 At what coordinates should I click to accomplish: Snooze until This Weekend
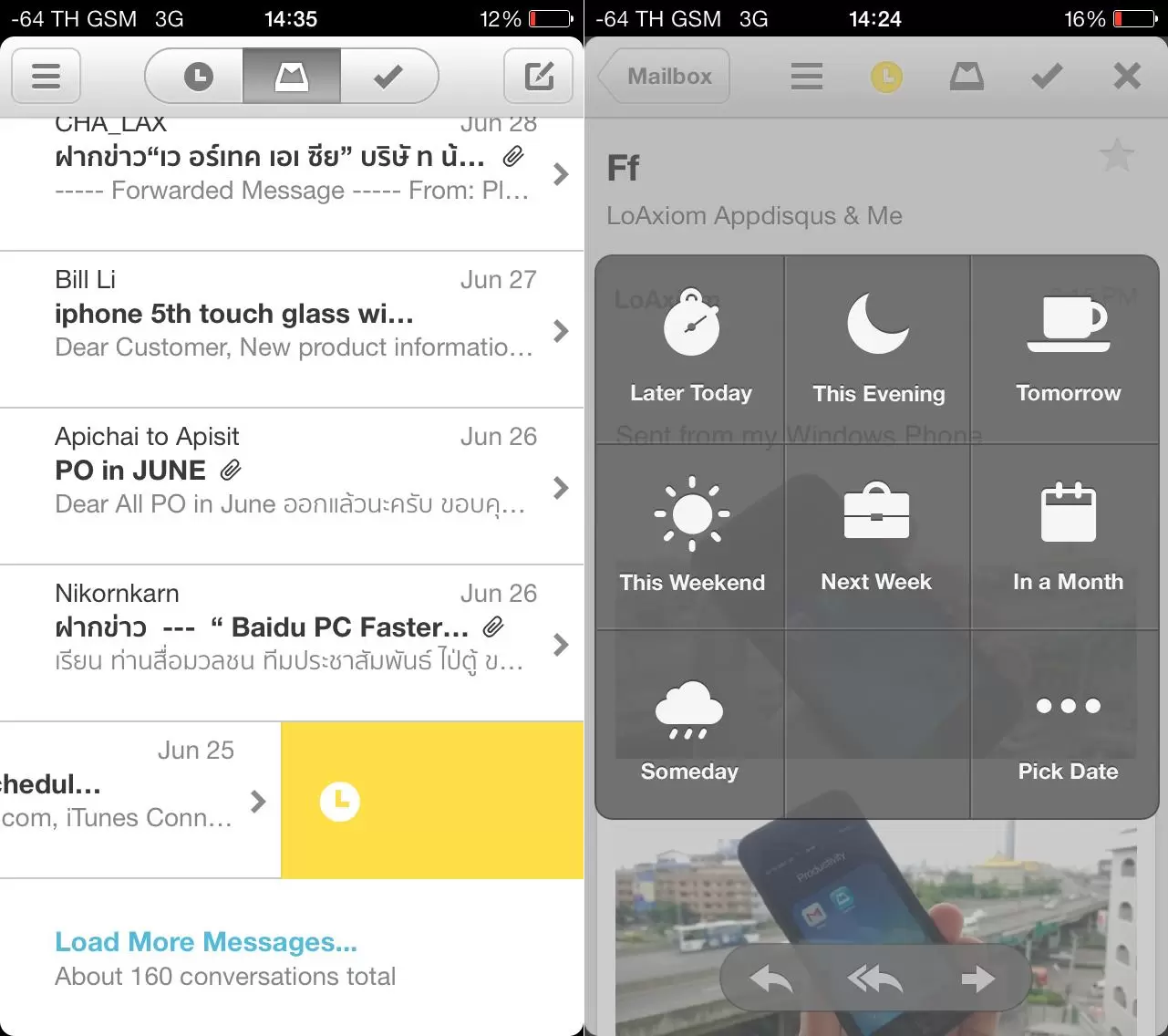pos(690,537)
